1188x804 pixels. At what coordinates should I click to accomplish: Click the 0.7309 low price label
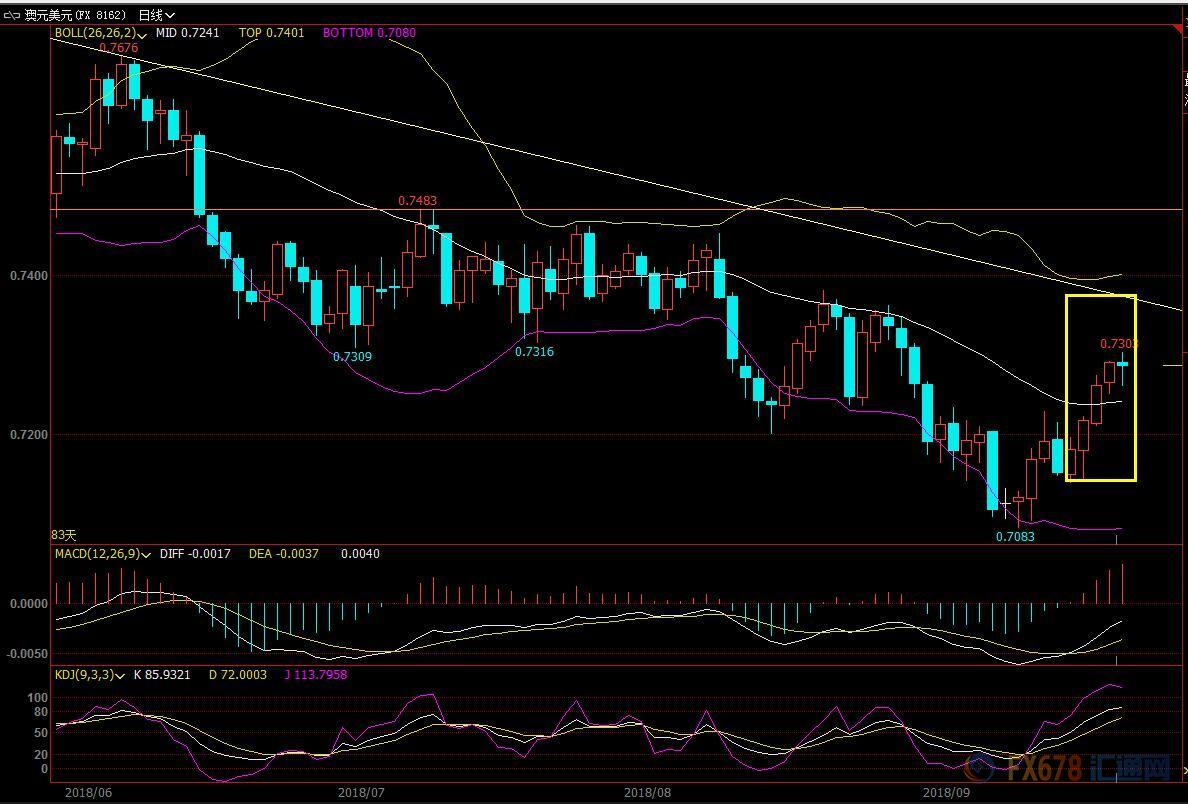pyautogui.click(x=352, y=356)
